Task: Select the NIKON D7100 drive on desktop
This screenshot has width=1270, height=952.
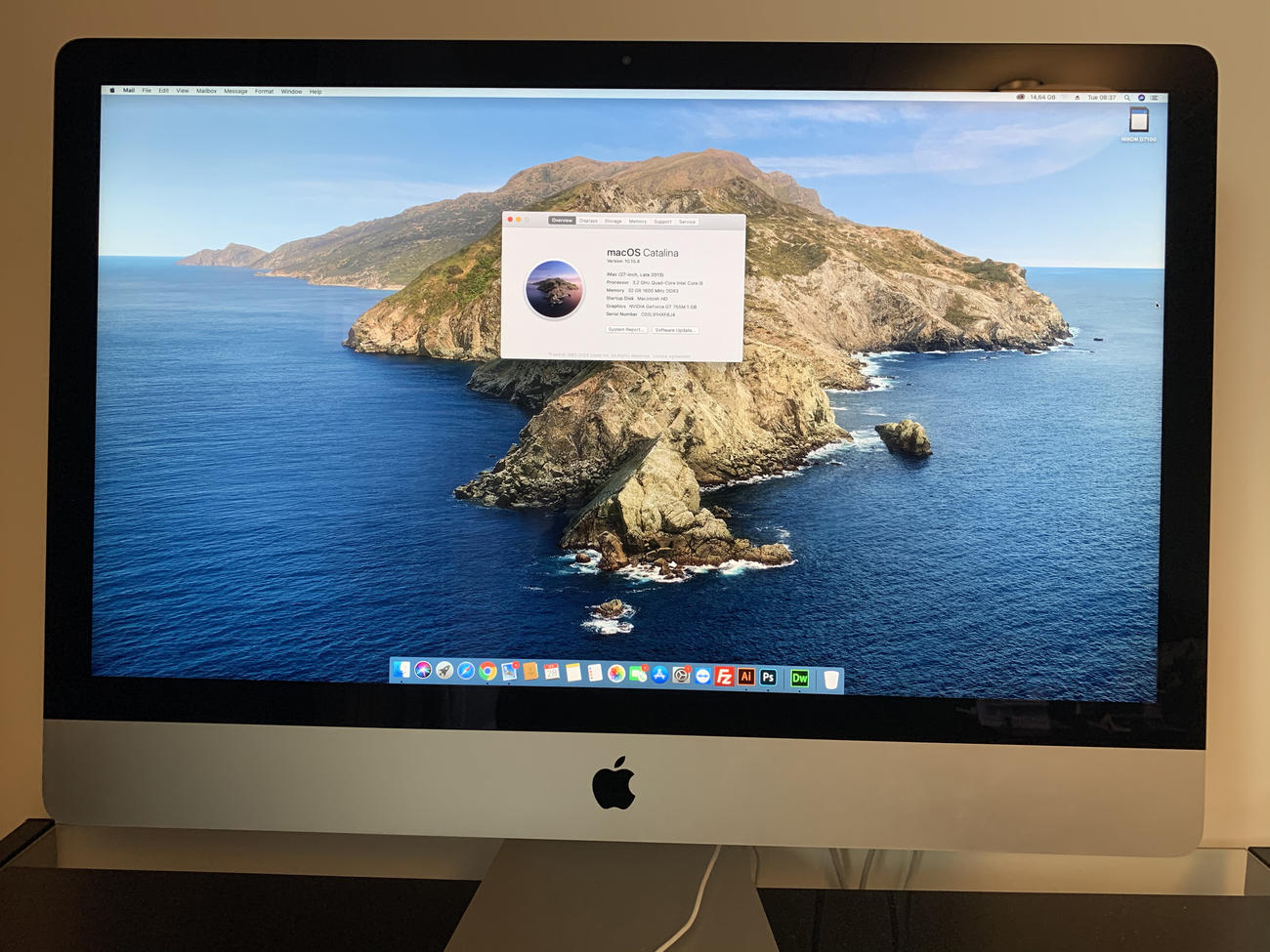Action: [x=1138, y=122]
